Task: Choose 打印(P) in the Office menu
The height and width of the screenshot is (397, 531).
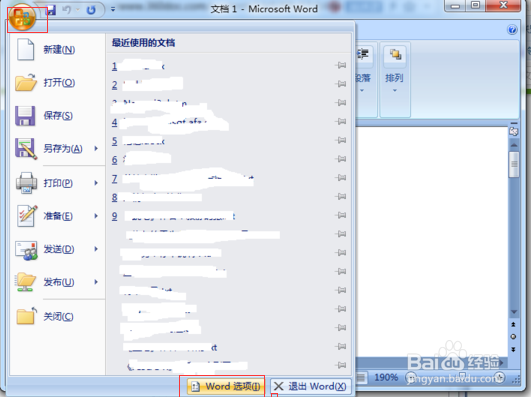Action: (x=58, y=183)
